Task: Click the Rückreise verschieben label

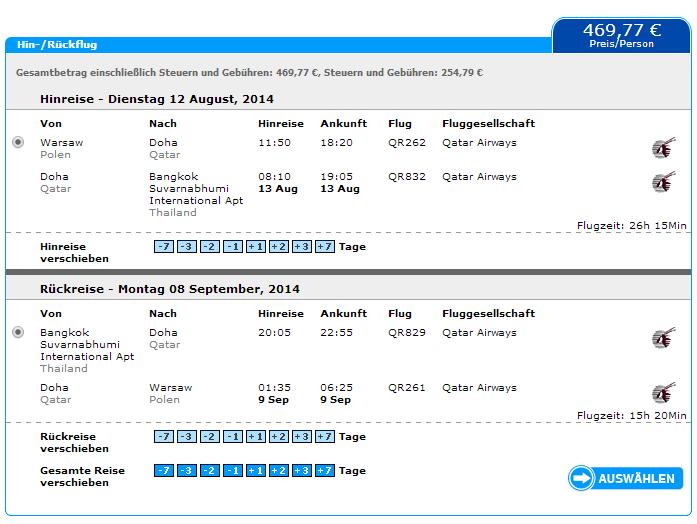Action: [74, 442]
